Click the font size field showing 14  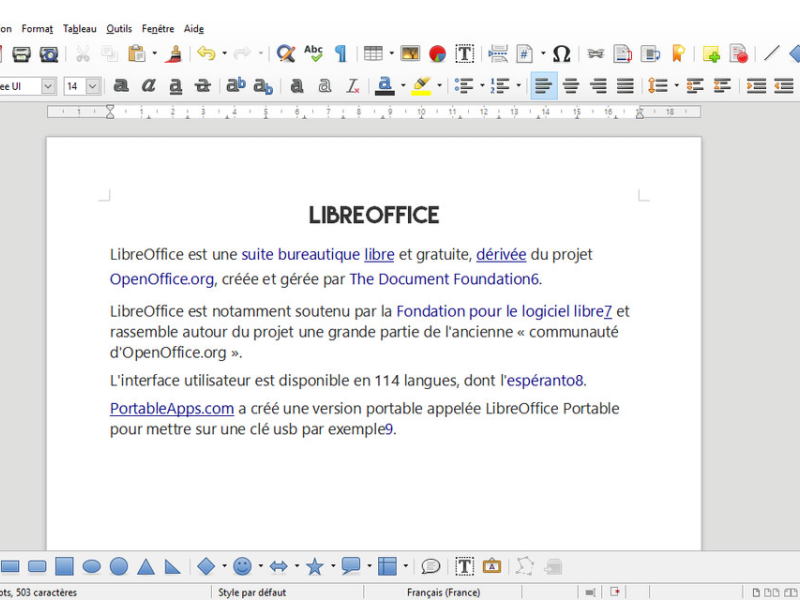74,86
